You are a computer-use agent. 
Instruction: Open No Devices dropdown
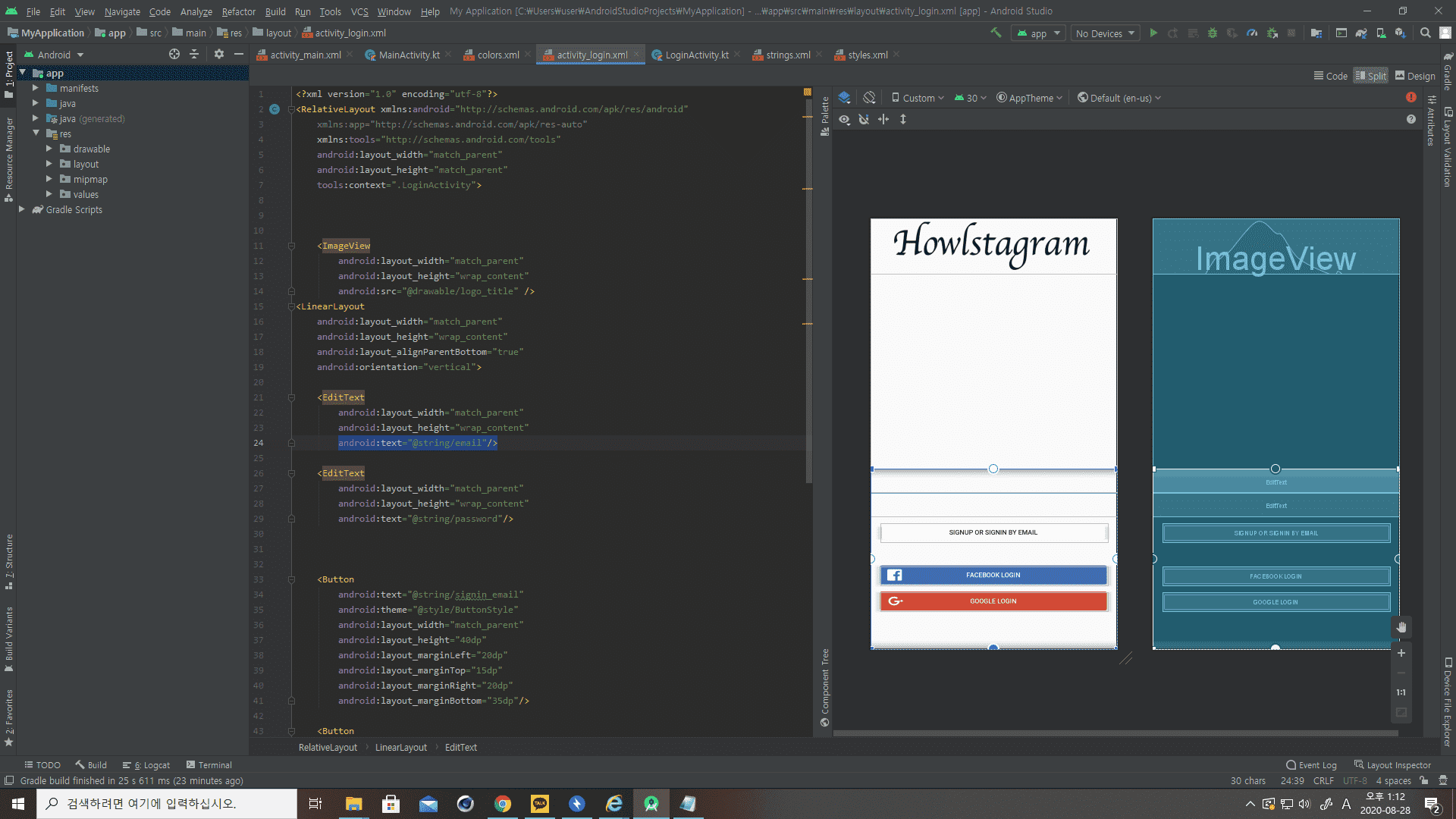coord(1106,33)
